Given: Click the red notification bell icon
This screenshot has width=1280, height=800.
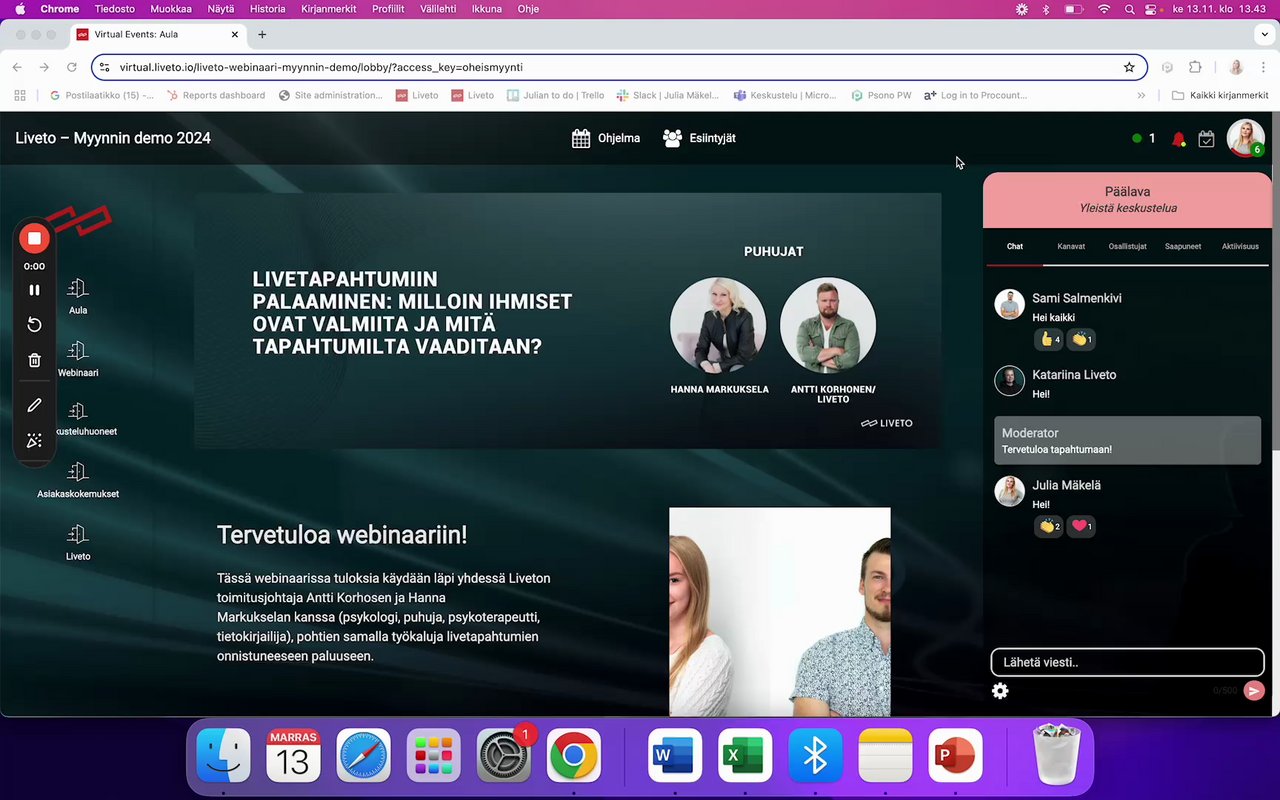Looking at the screenshot, I should point(1178,139).
